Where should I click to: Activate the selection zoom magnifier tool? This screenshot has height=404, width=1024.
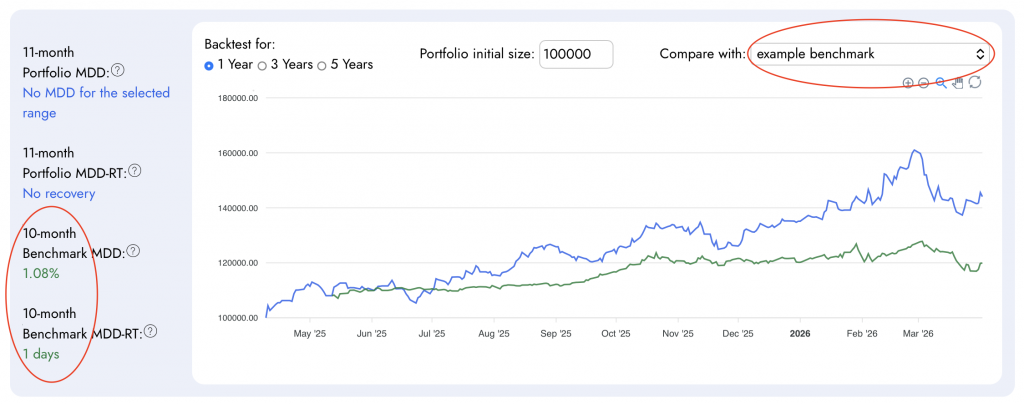click(941, 83)
